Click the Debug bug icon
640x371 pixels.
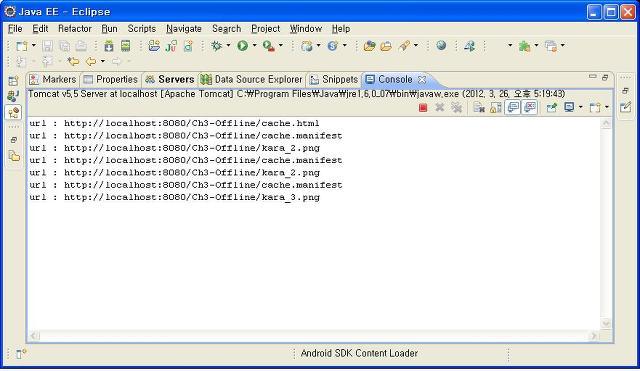216,46
